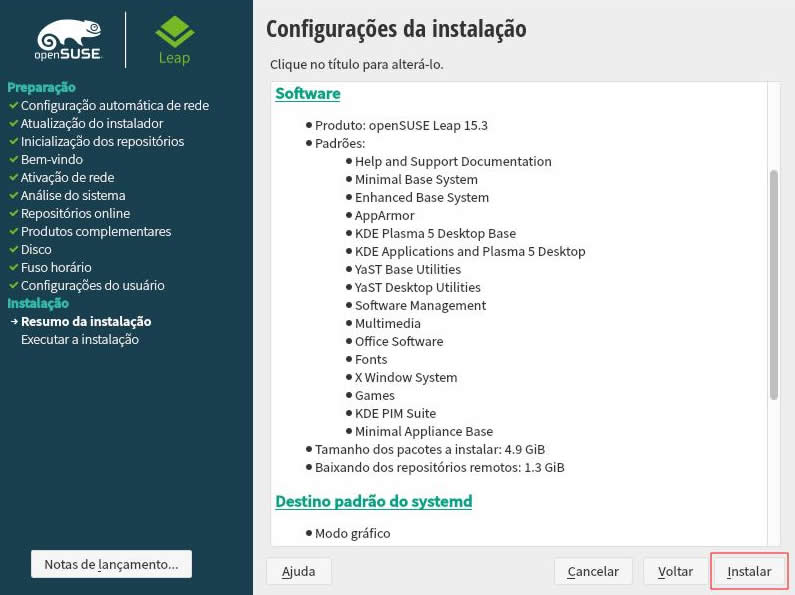795x595 pixels.
Task: Click the openSUSE chameleon logo
Action: pos(68,40)
